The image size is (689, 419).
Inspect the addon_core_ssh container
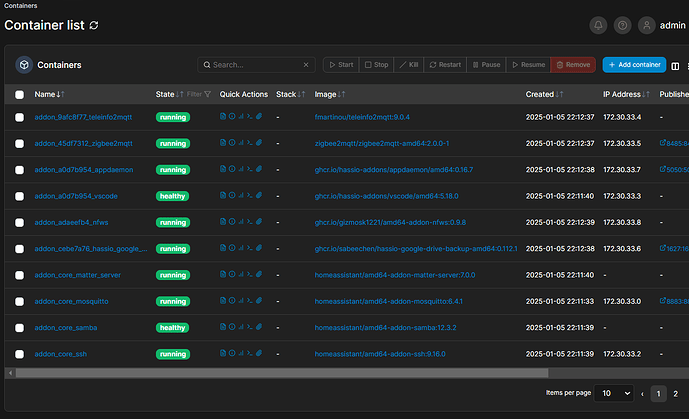[x=232, y=354]
